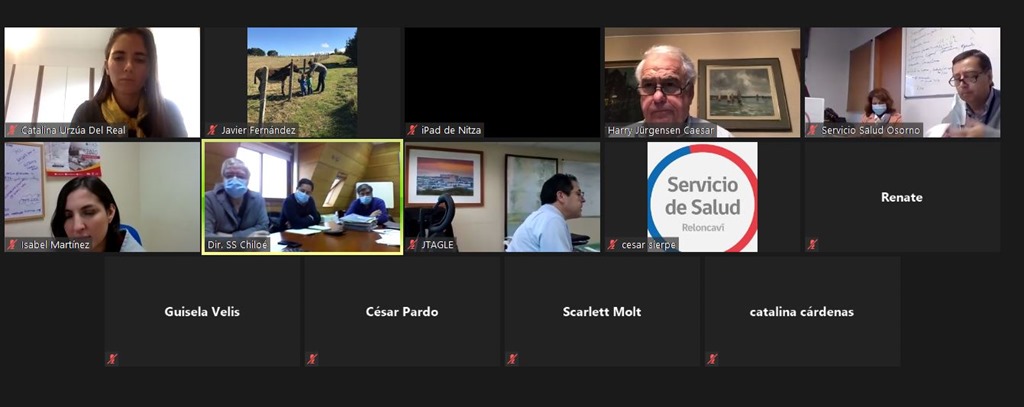
Task: Click muted mic icon in Renate tile
Action: click(x=812, y=245)
